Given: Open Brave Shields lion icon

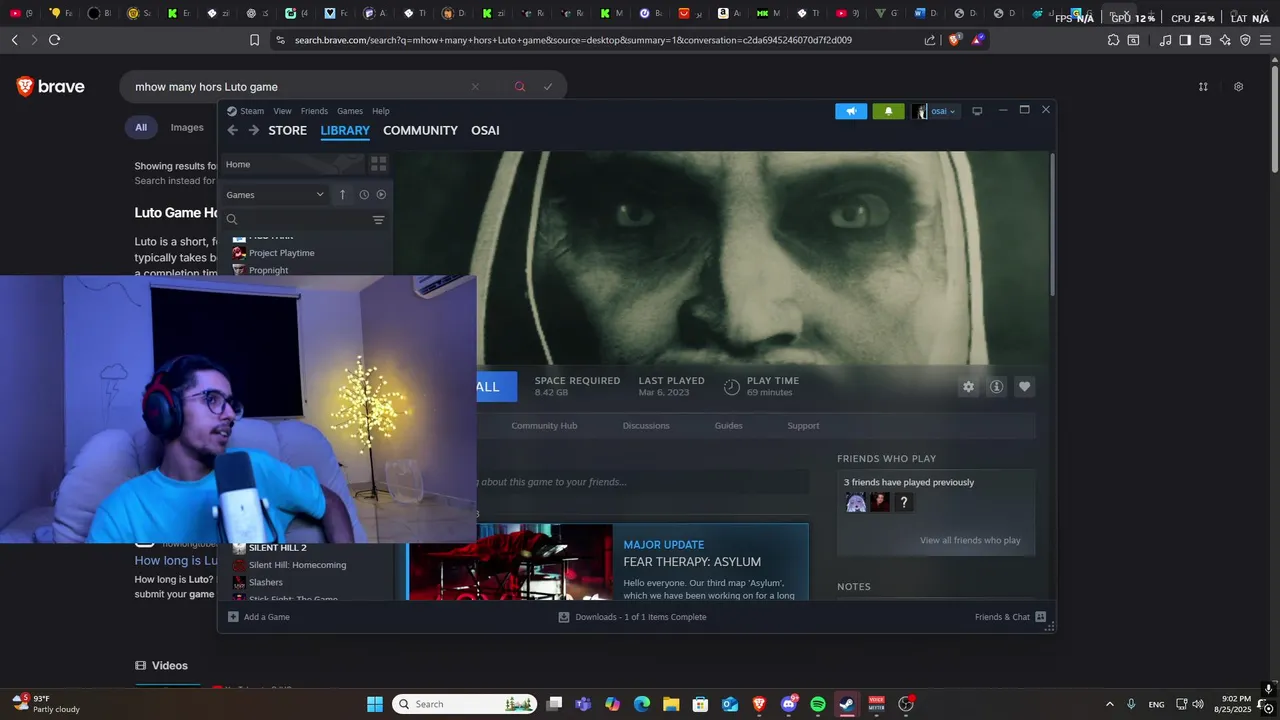Looking at the screenshot, I should click(955, 40).
